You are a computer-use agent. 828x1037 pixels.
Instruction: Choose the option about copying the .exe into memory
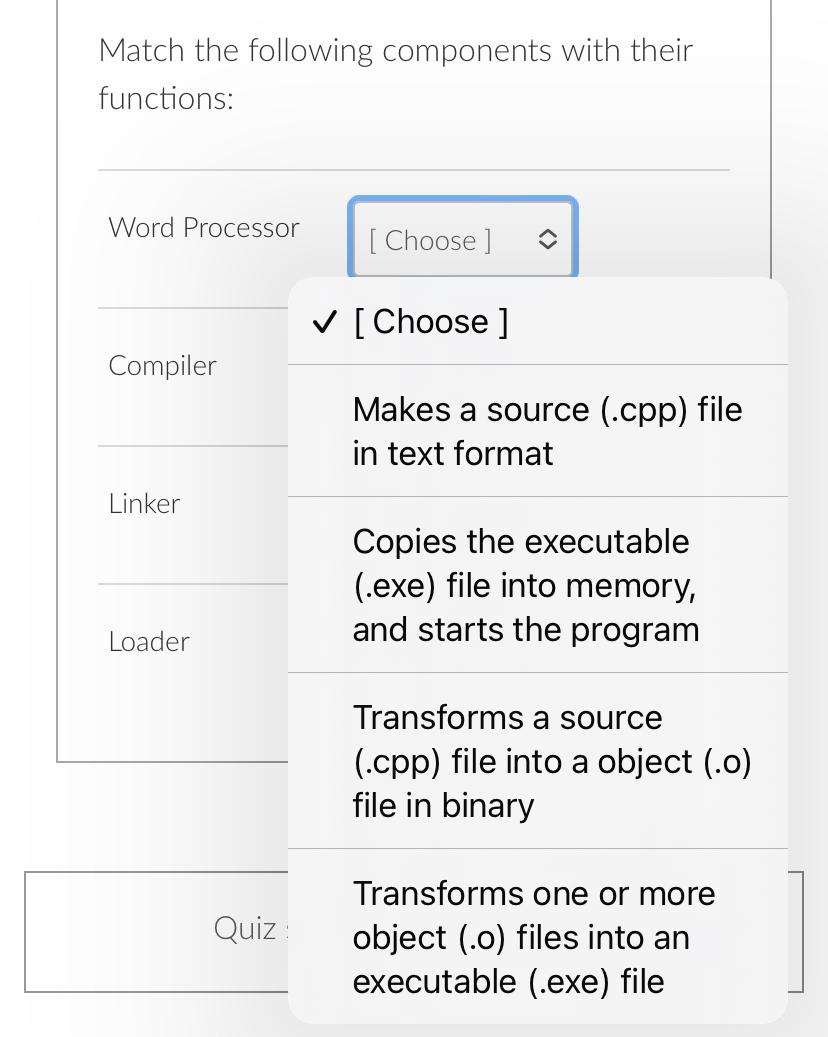pos(525,585)
